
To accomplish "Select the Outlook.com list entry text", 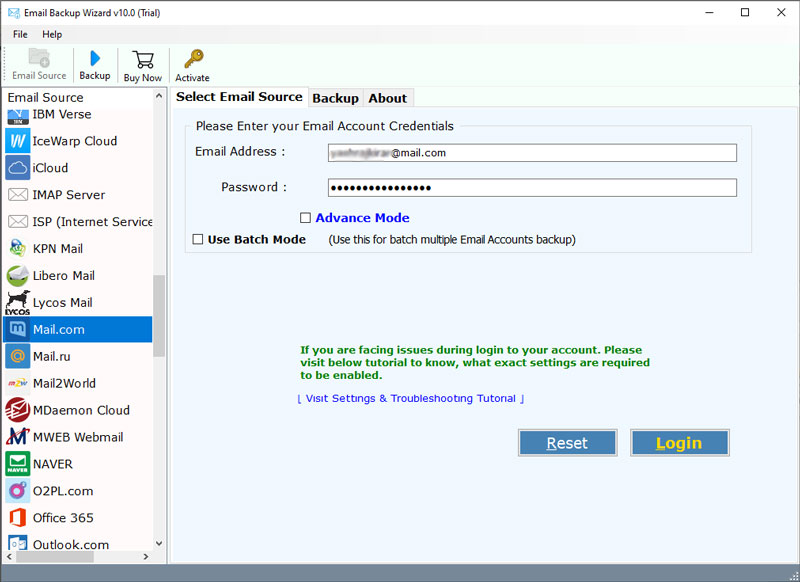I will point(71,544).
